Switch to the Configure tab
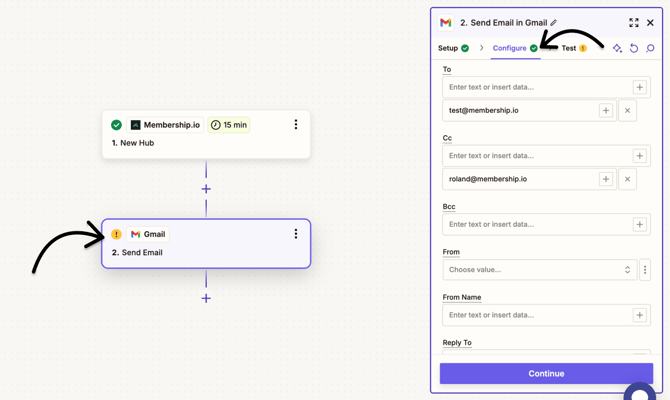 (x=515, y=48)
